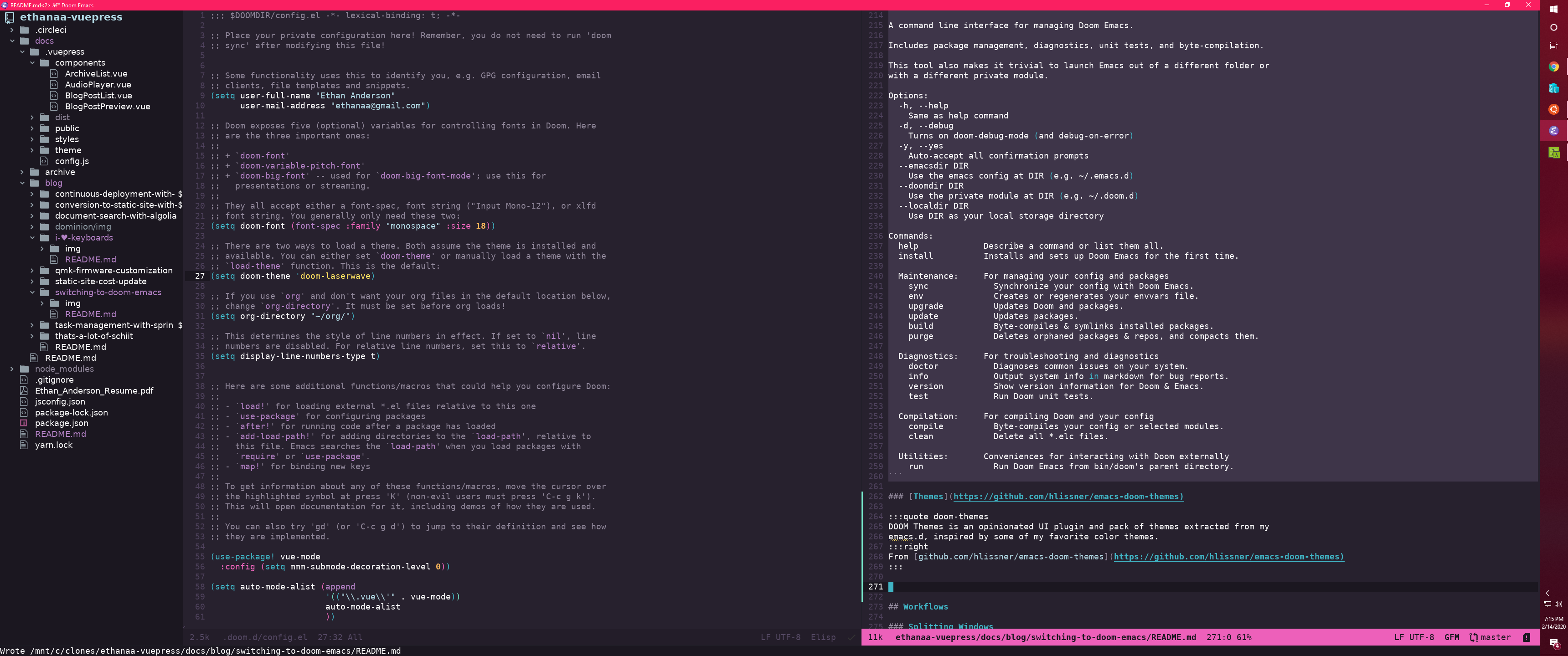Select the dominion/img folder

[x=83, y=226]
